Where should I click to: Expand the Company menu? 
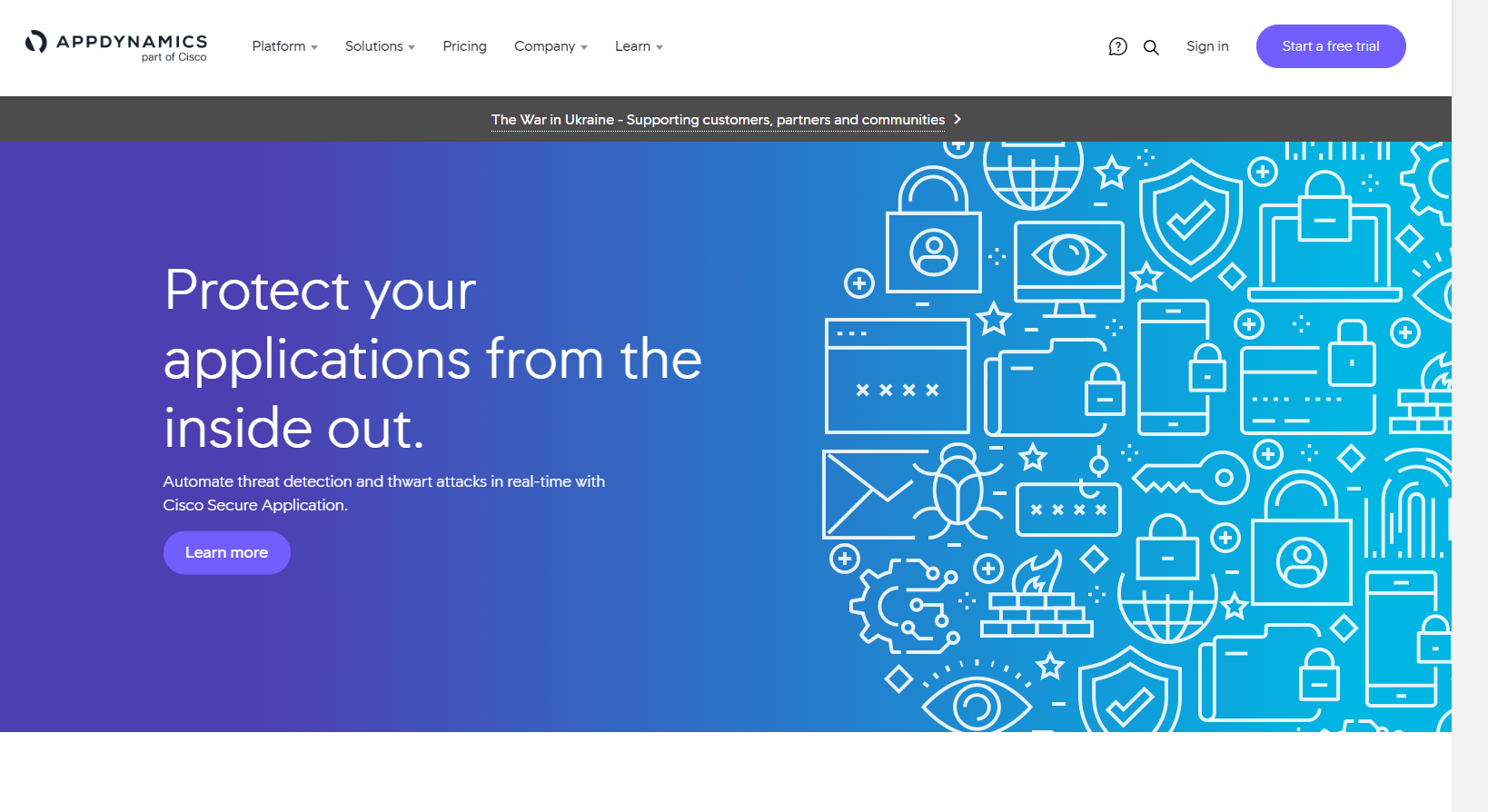pos(551,46)
